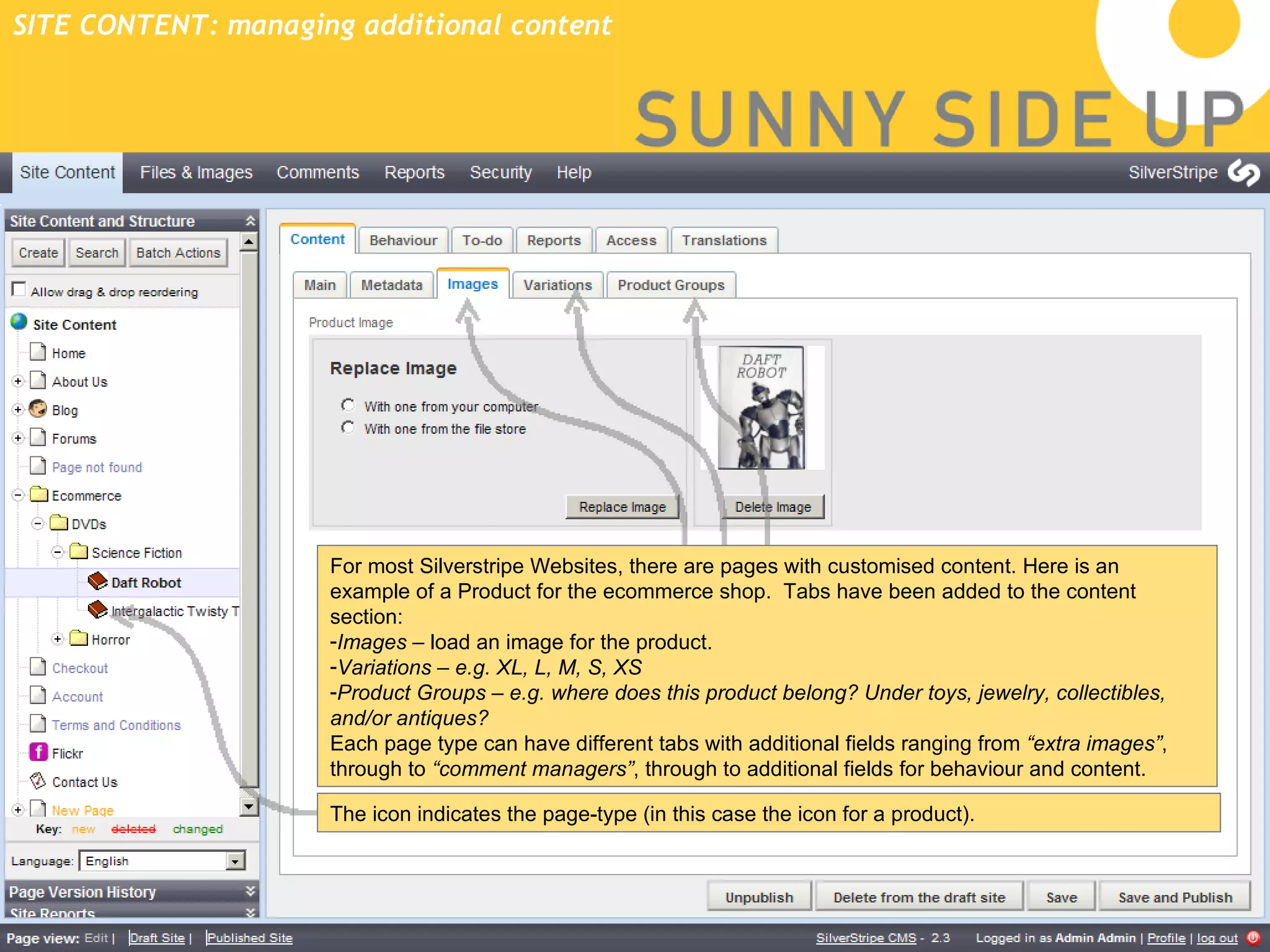This screenshot has width=1270, height=952.
Task: Select 'With one from the file store' option
Action: coord(348,428)
